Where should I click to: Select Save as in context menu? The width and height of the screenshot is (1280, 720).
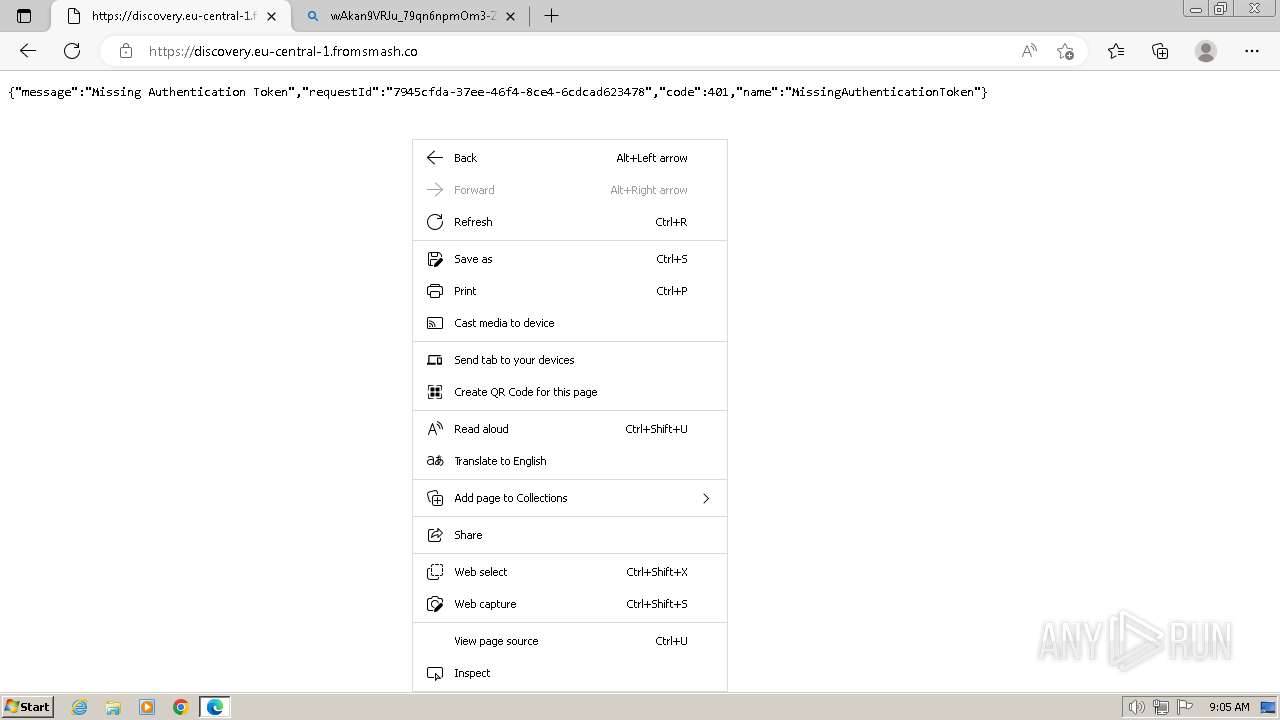click(570, 259)
